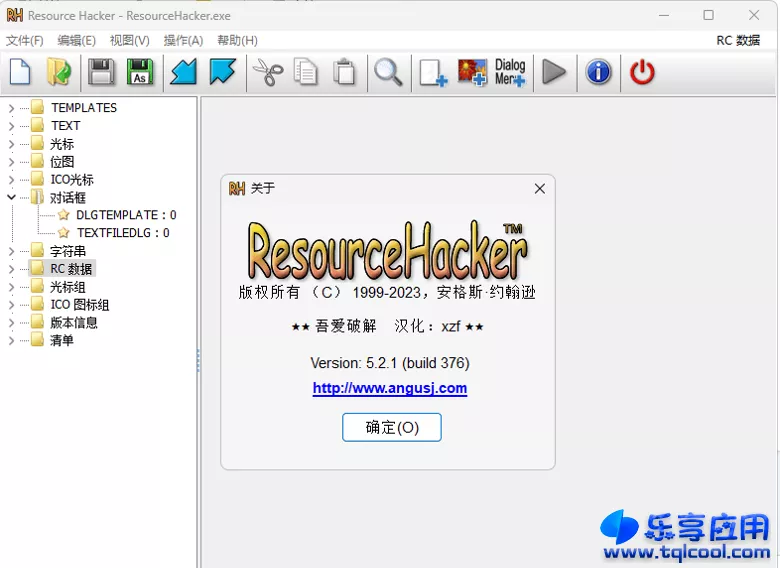Expand the 字符串 tree node
780x568 pixels.
pyautogui.click(x=11, y=251)
